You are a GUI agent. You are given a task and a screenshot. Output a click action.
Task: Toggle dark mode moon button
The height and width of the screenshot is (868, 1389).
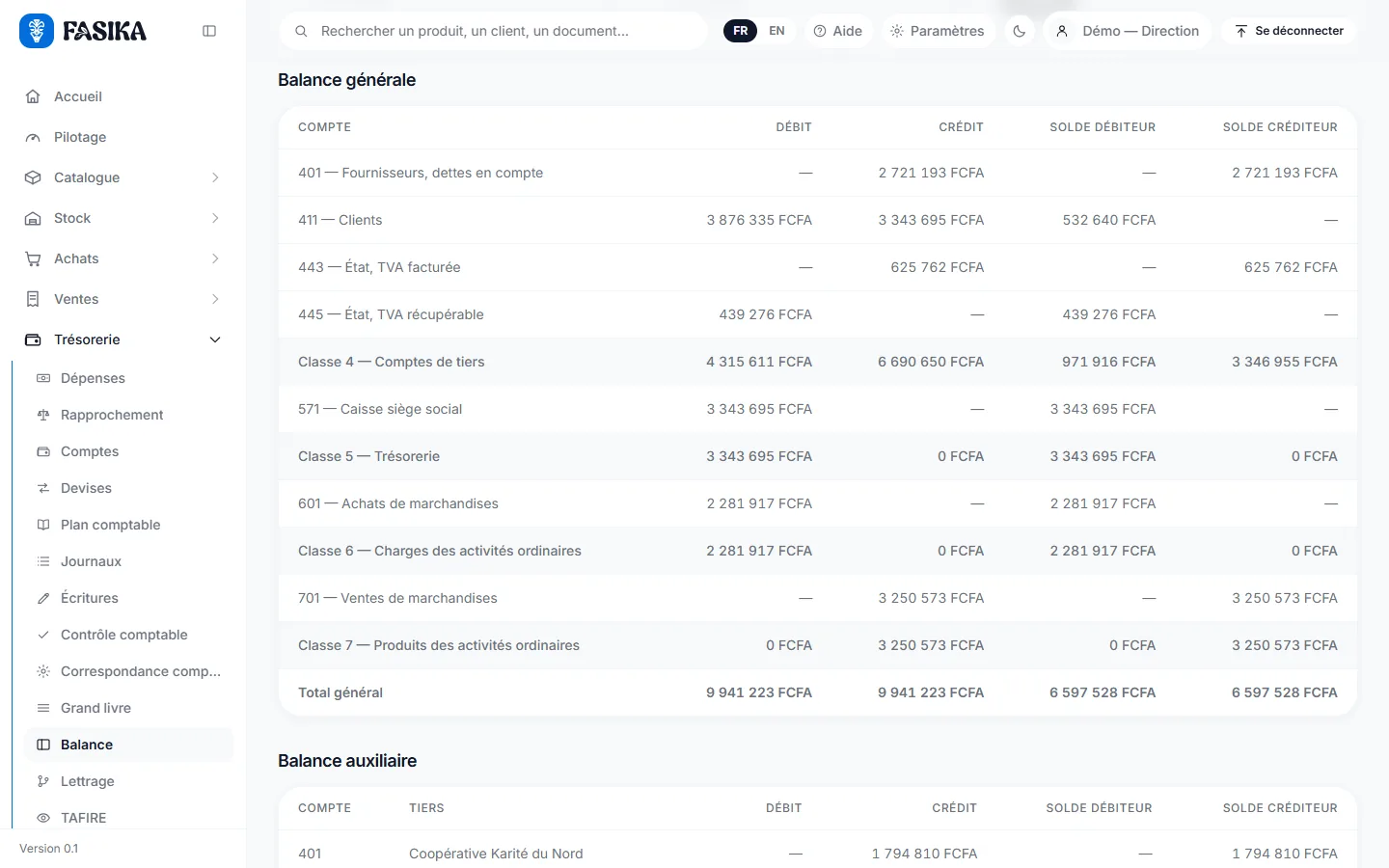click(1020, 31)
